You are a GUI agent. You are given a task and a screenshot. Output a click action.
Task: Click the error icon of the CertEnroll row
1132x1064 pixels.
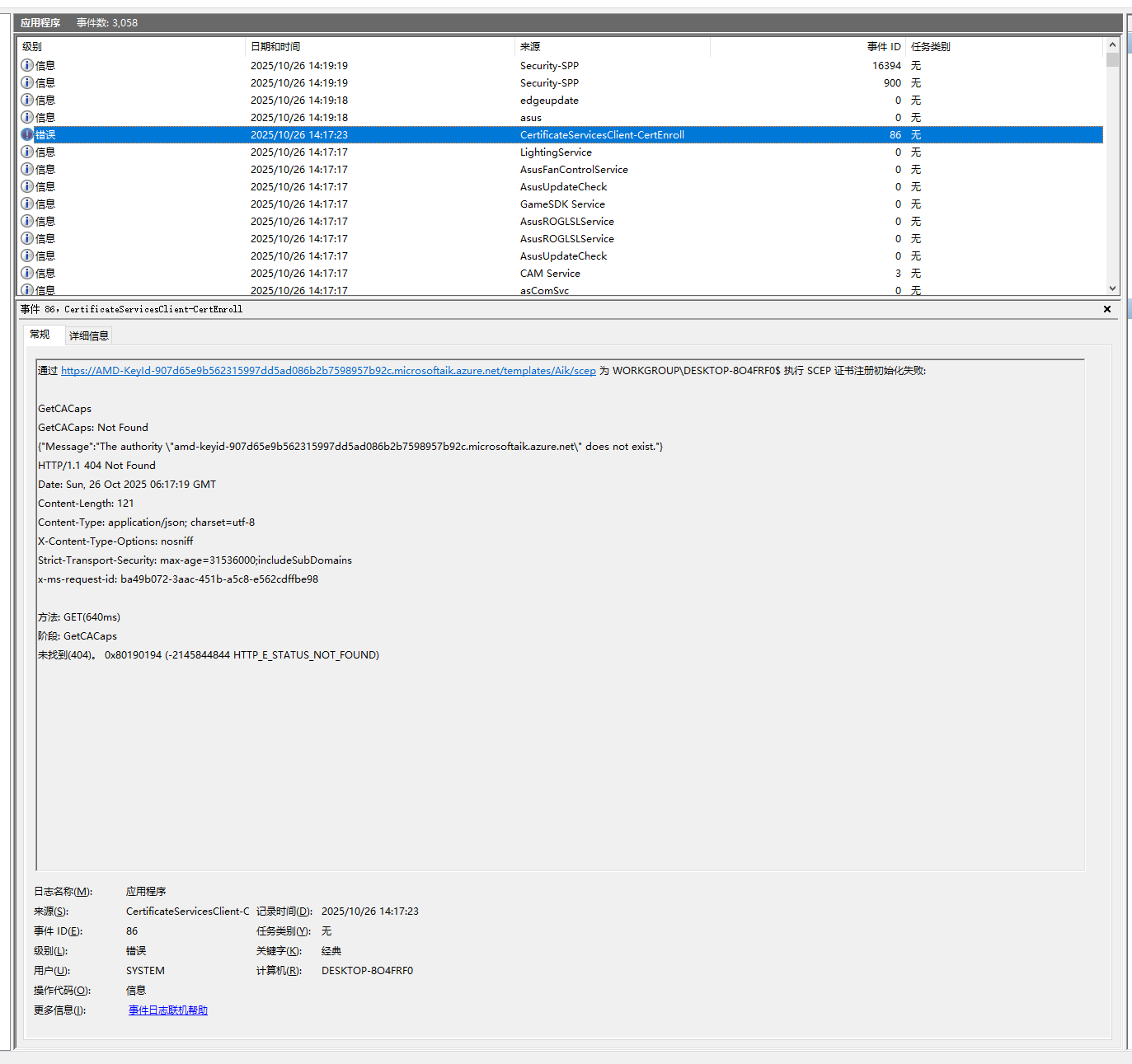(27, 134)
